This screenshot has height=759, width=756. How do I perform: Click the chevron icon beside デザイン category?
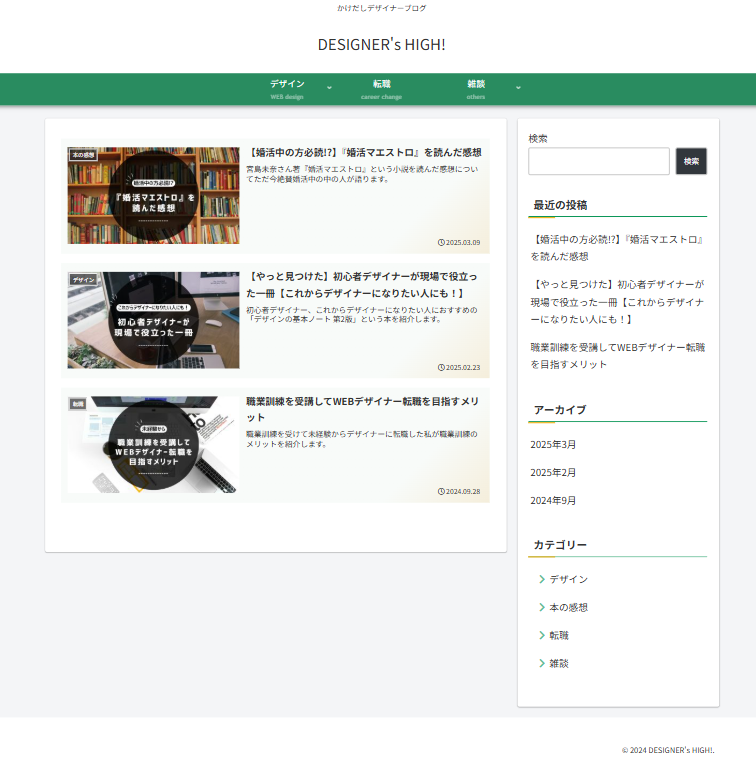541,579
